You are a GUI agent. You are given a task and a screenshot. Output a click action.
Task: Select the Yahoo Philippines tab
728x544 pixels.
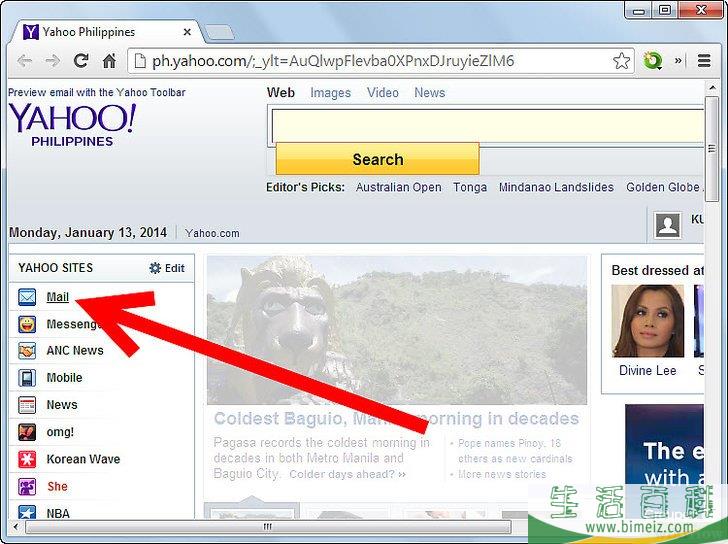pos(107,32)
